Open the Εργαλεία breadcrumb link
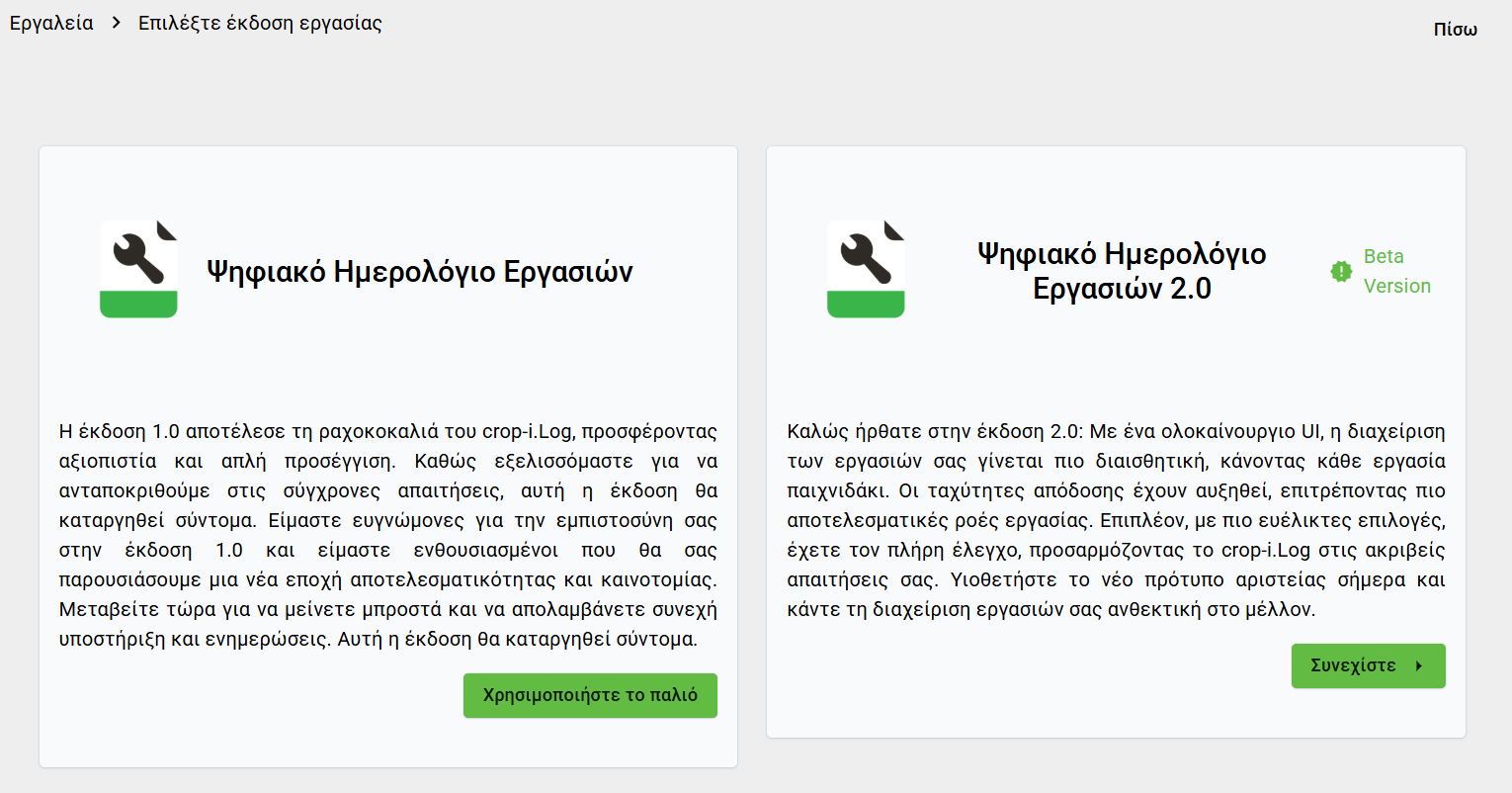The width and height of the screenshot is (1512, 793). 51,23
